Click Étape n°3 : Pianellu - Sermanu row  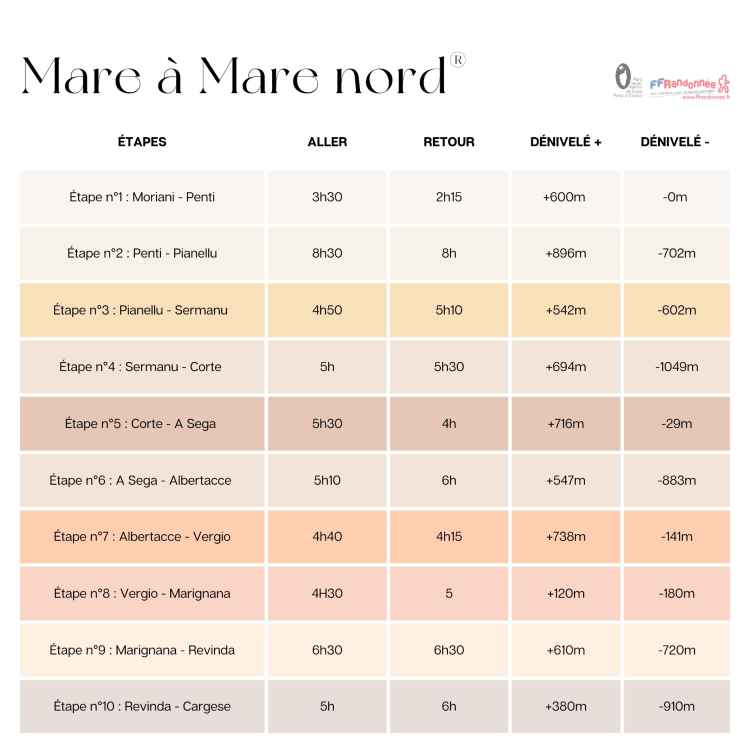pos(375,310)
